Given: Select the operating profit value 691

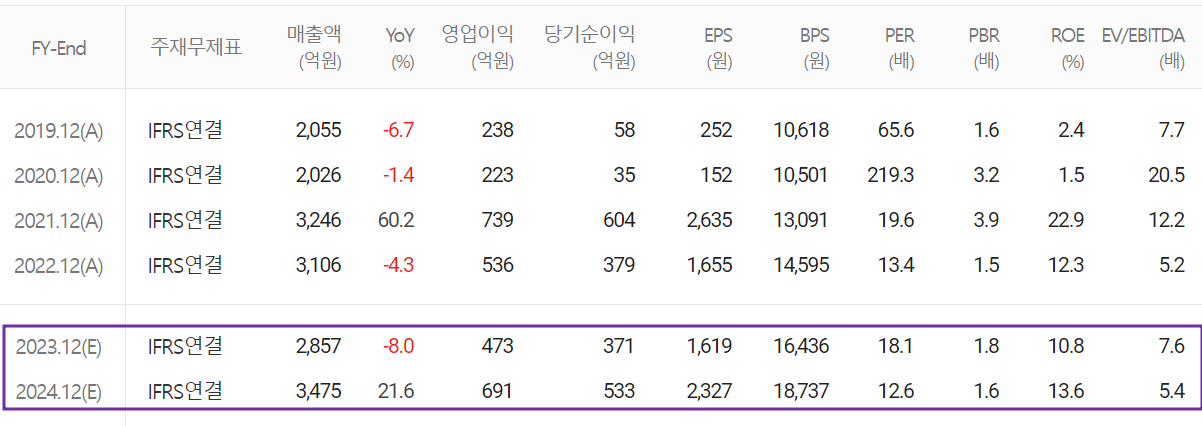Looking at the screenshot, I should [498, 391].
